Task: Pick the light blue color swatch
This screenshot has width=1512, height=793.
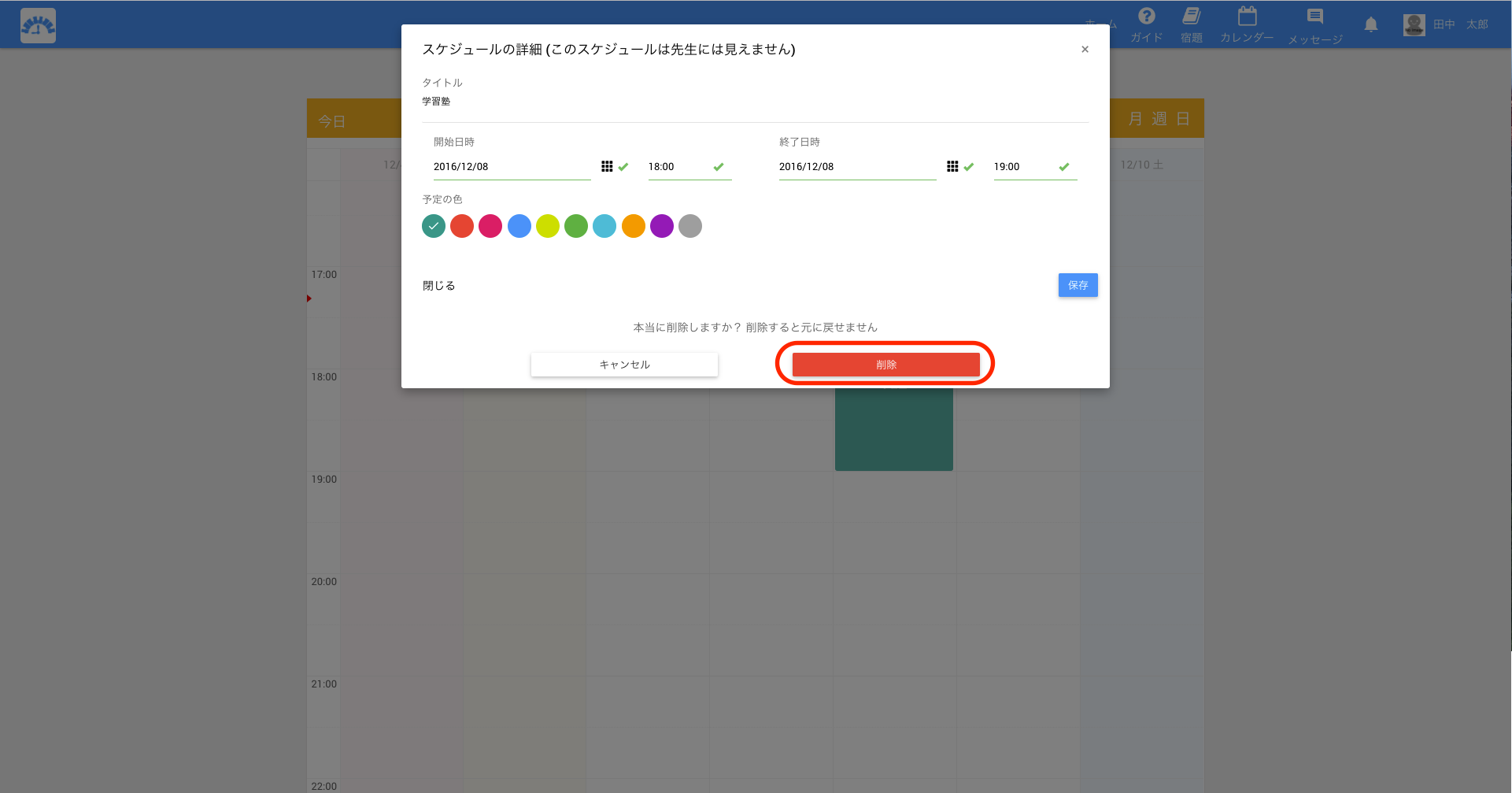Action: tap(604, 226)
